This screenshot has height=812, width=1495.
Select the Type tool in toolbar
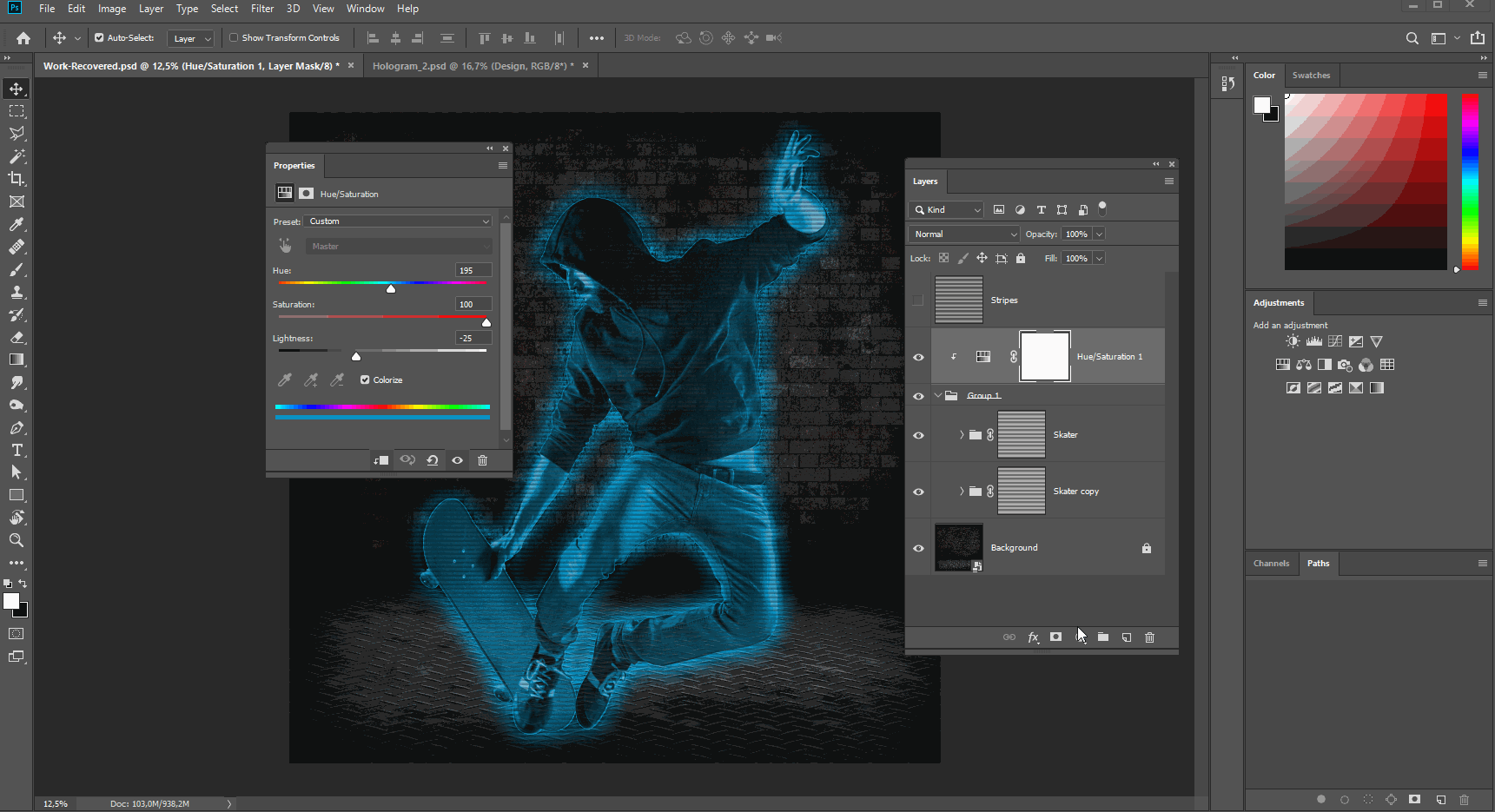17,450
